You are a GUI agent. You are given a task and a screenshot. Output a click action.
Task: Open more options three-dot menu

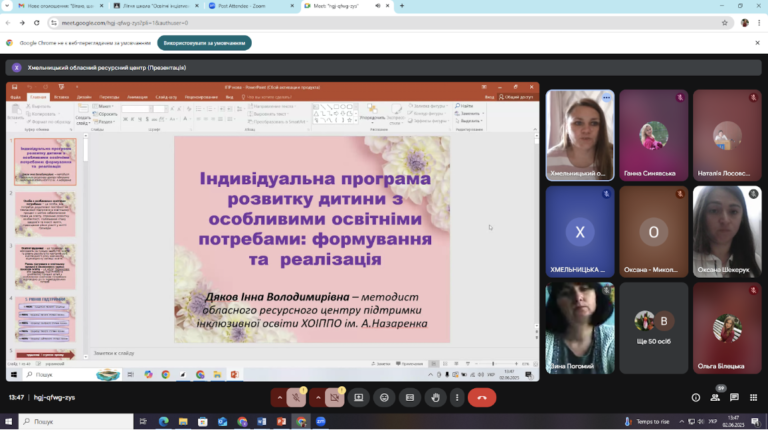click(x=457, y=398)
